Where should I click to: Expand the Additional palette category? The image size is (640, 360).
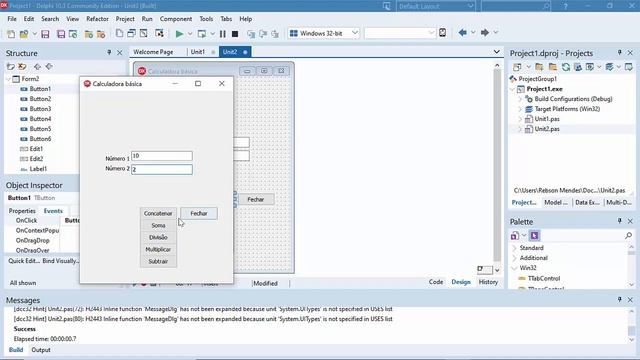(x=515, y=258)
